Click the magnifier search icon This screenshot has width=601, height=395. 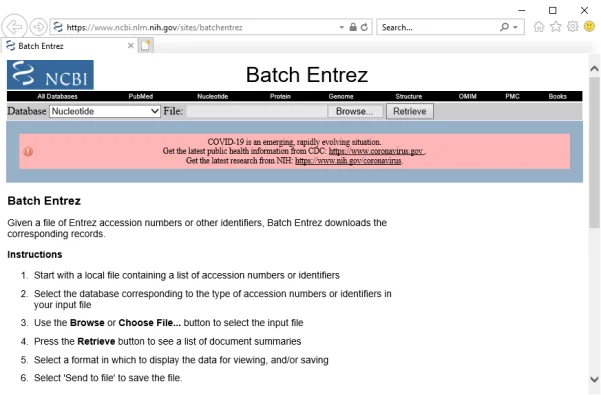tap(504, 27)
